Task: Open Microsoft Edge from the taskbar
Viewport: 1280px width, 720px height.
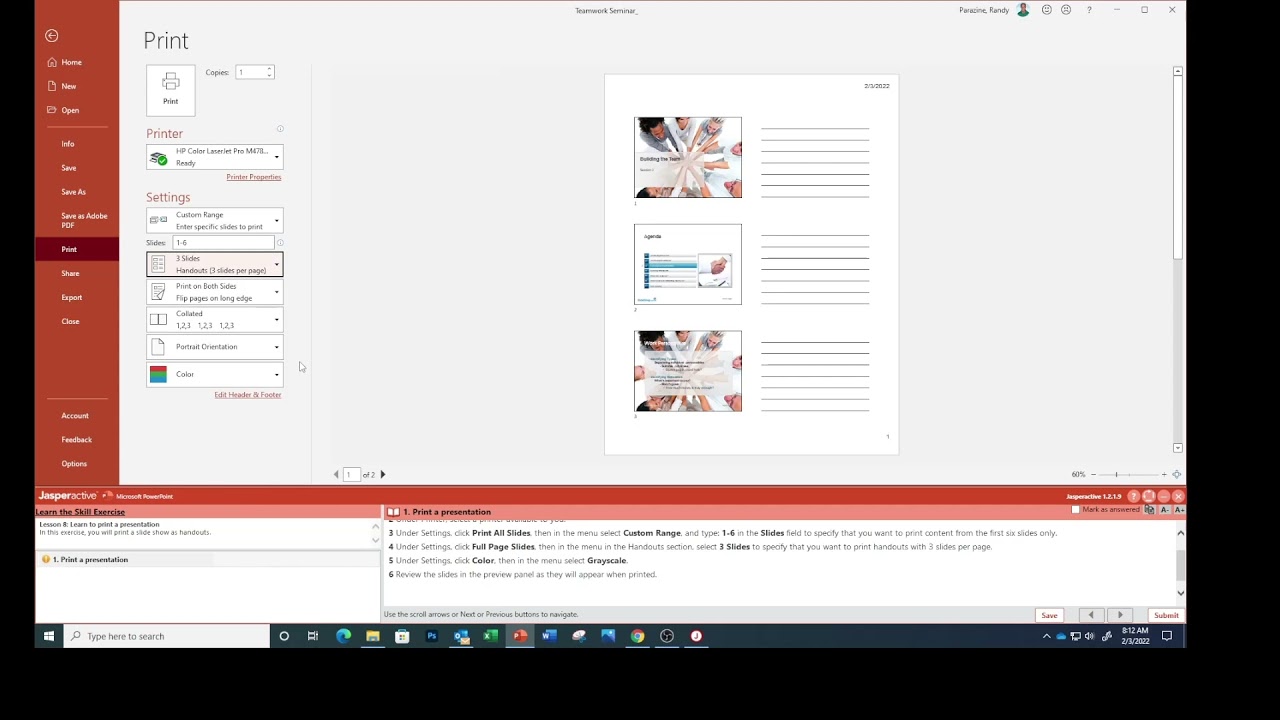Action: click(343, 636)
